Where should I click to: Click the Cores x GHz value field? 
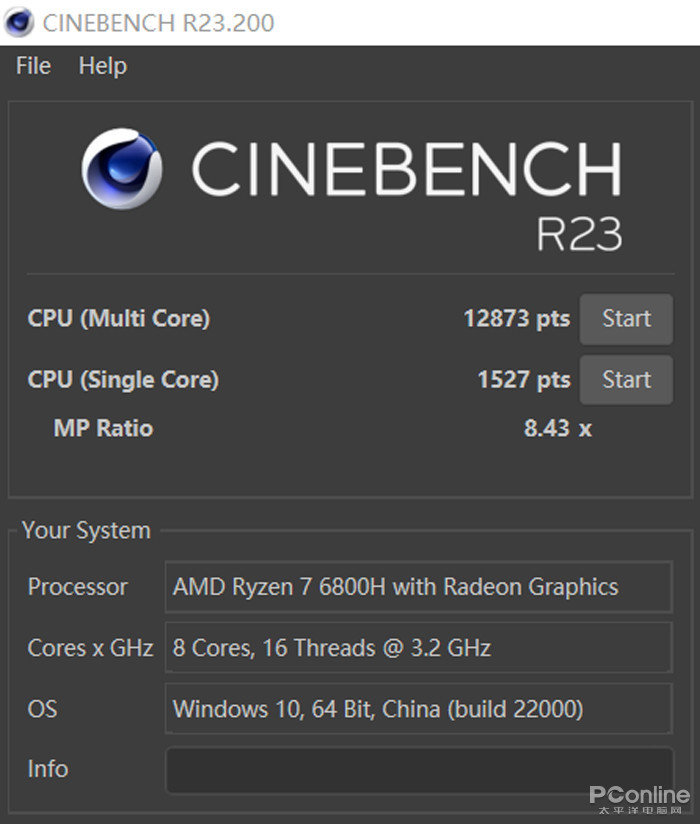418,648
